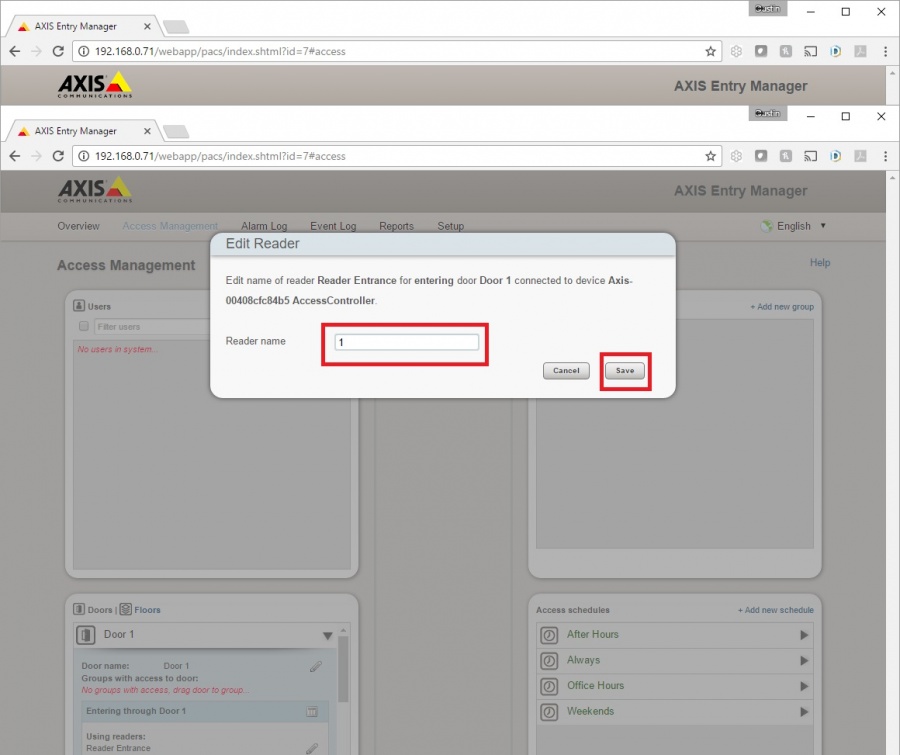Click Add new schedule link
The height and width of the screenshot is (755, 900).
coord(775,610)
